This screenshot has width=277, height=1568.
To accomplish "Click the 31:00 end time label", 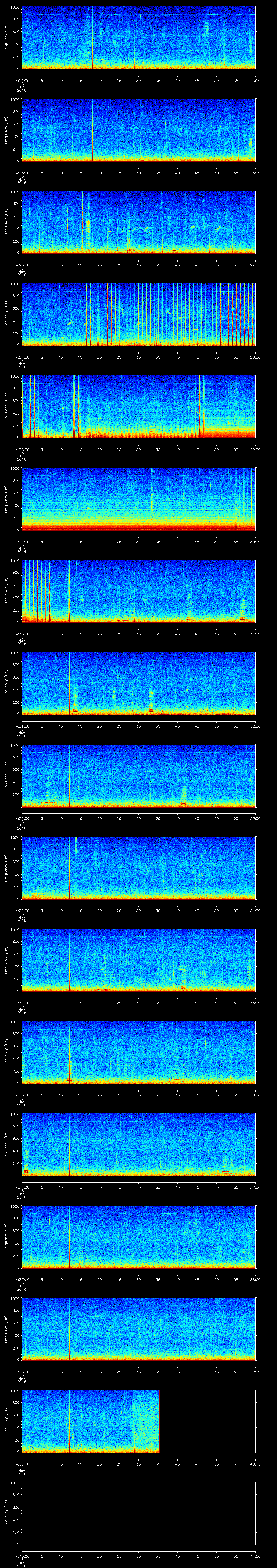I will pyautogui.click(x=255, y=634).
